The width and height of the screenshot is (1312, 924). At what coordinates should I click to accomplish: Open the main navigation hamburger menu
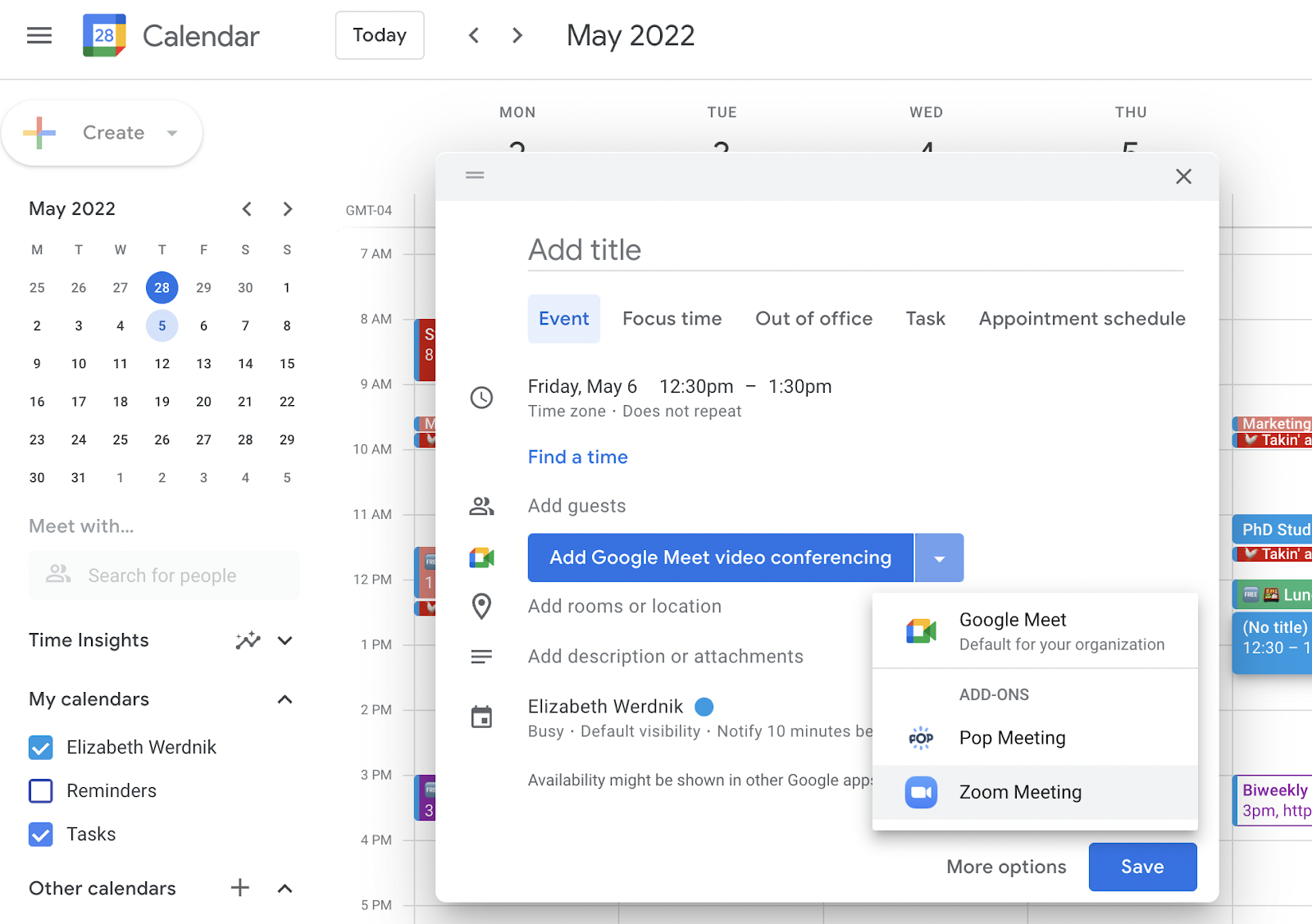39,35
